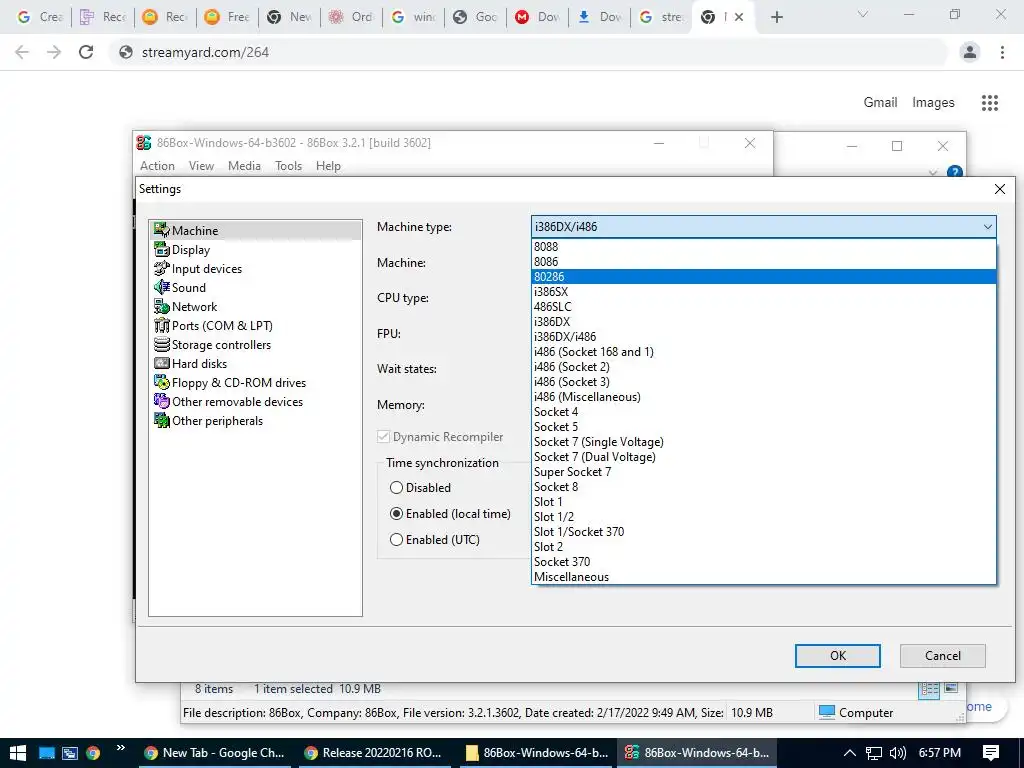Open the Help menu
The image size is (1024, 768).
[x=328, y=166]
